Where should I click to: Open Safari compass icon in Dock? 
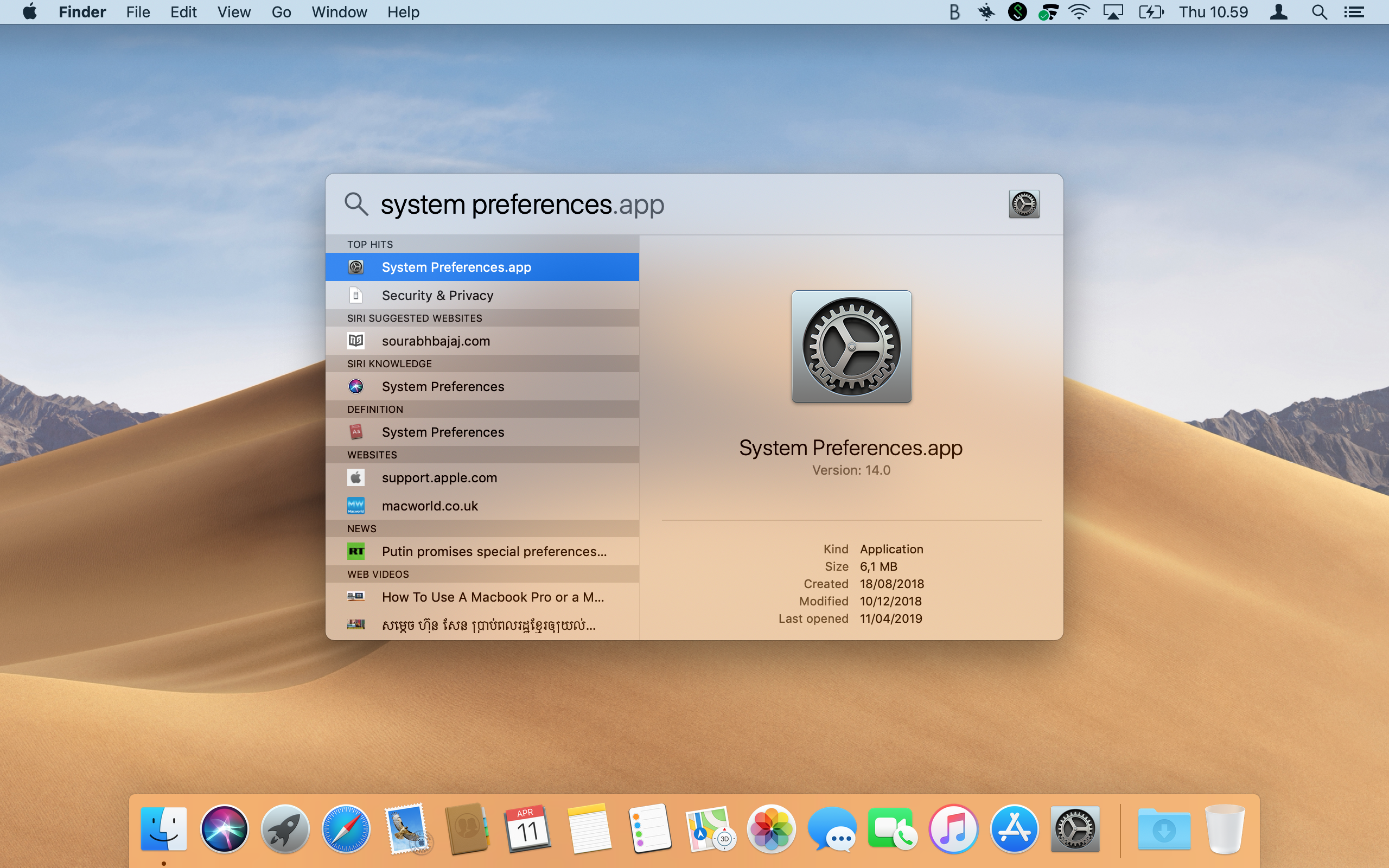[x=346, y=829]
